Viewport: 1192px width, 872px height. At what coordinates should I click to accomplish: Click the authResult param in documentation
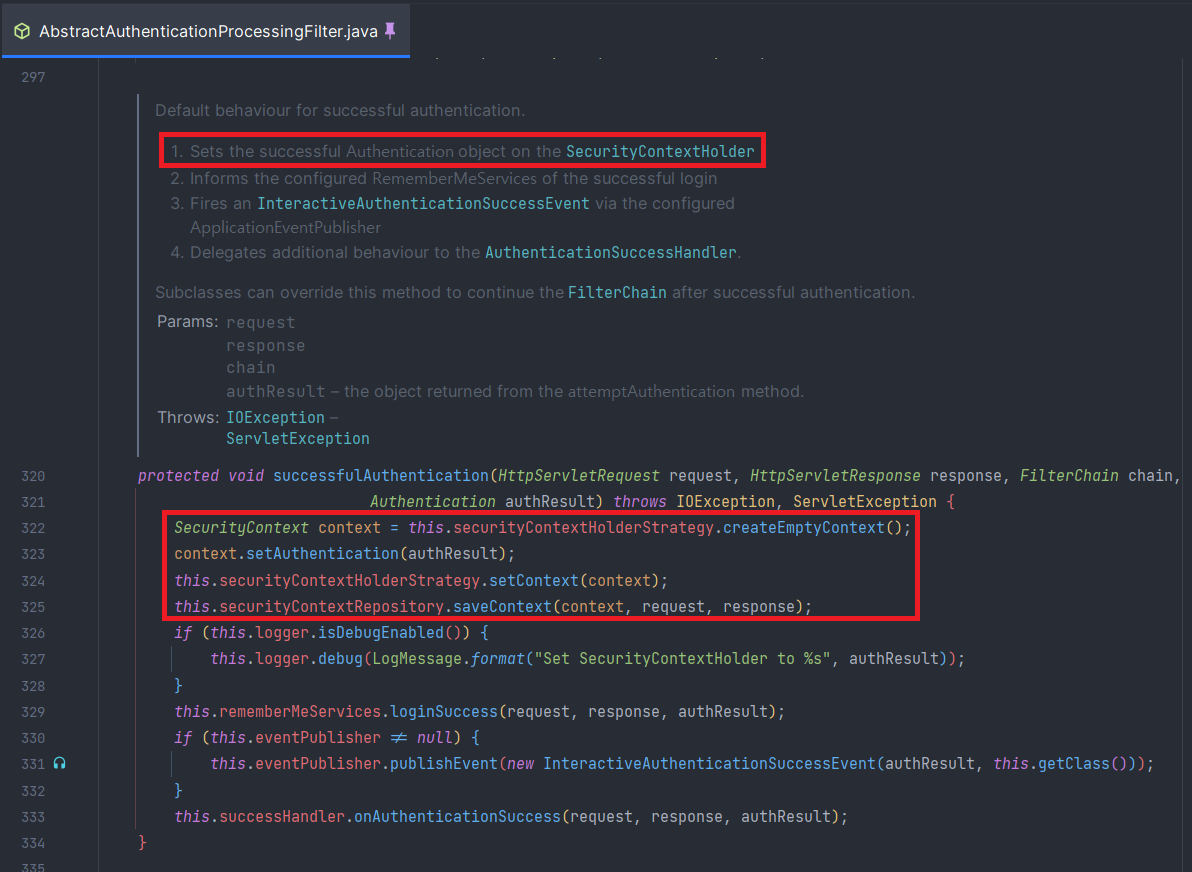[x=275, y=392]
